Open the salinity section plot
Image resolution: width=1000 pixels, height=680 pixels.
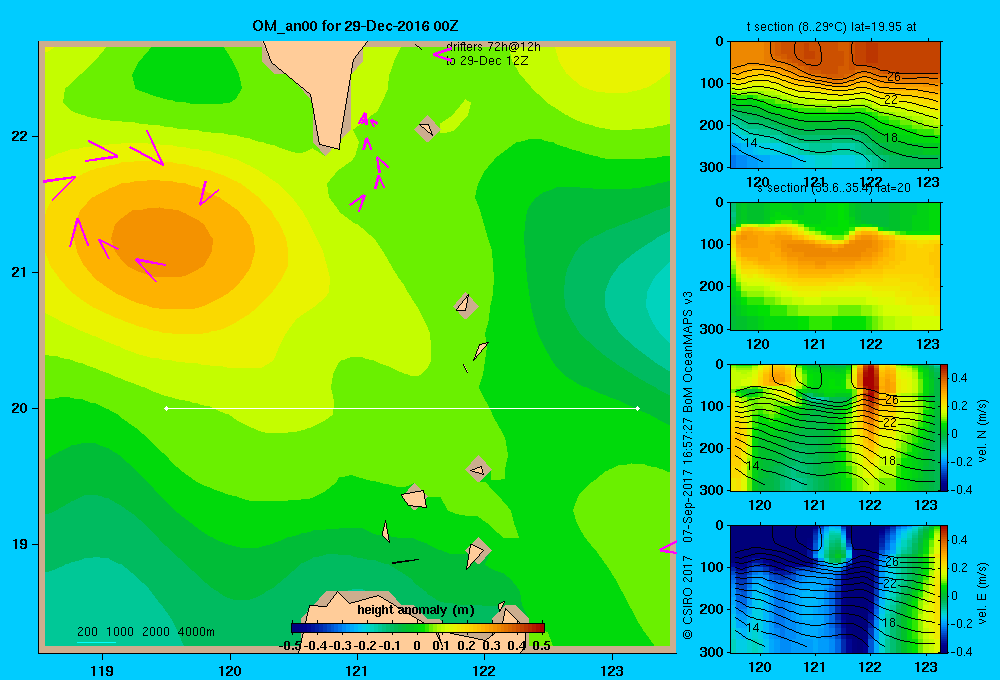click(835, 266)
